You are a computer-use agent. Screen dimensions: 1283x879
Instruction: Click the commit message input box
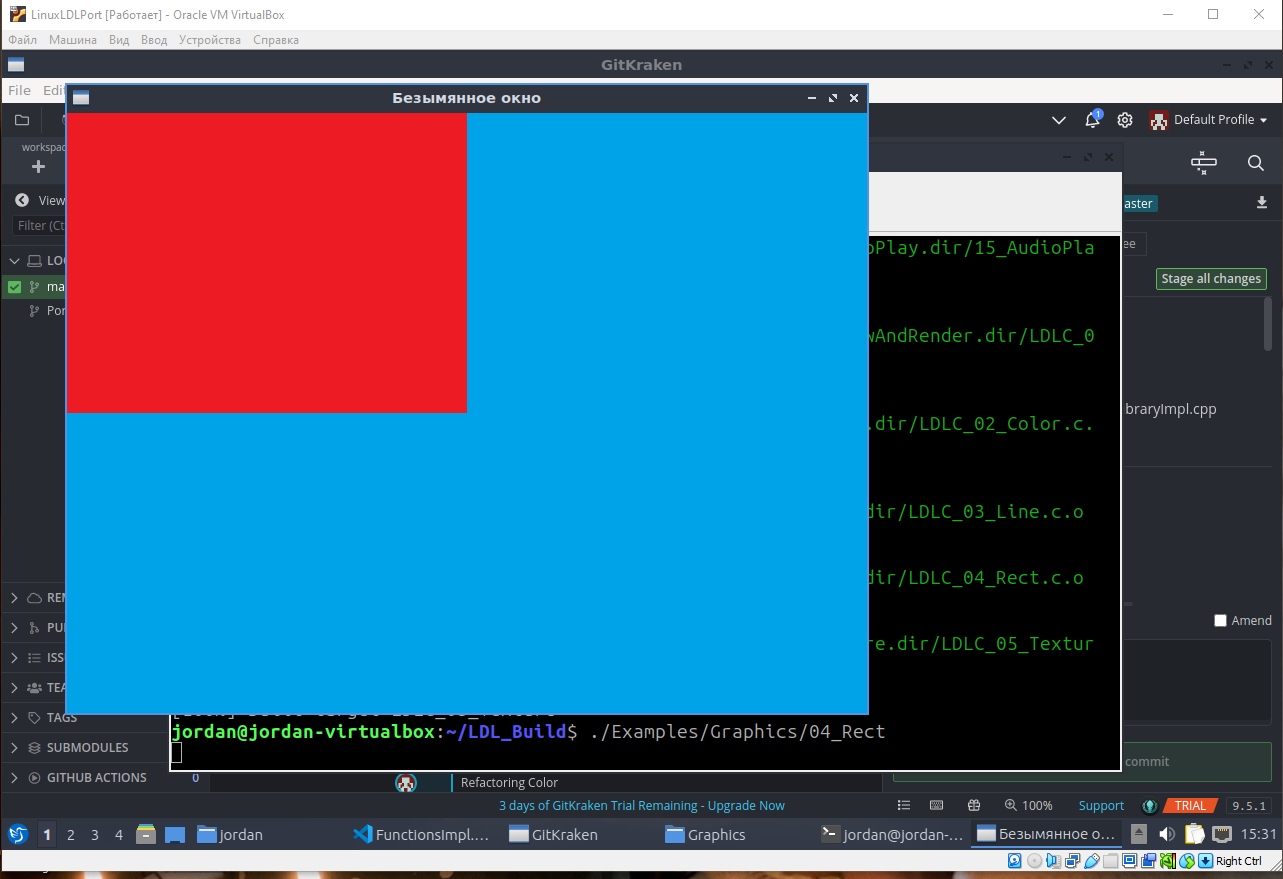point(1195,681)
